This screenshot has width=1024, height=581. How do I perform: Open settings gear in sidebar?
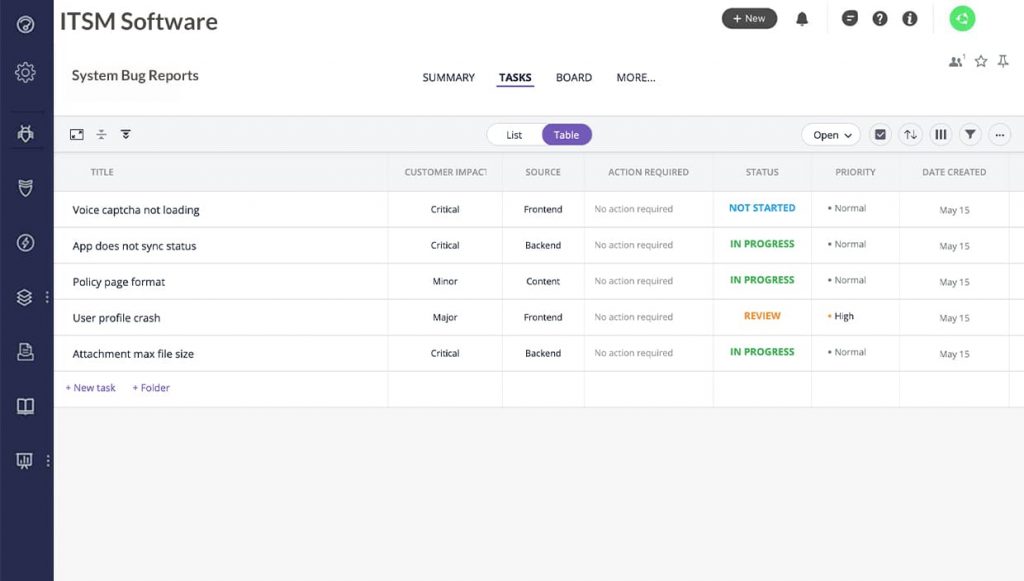coord(26,72)
